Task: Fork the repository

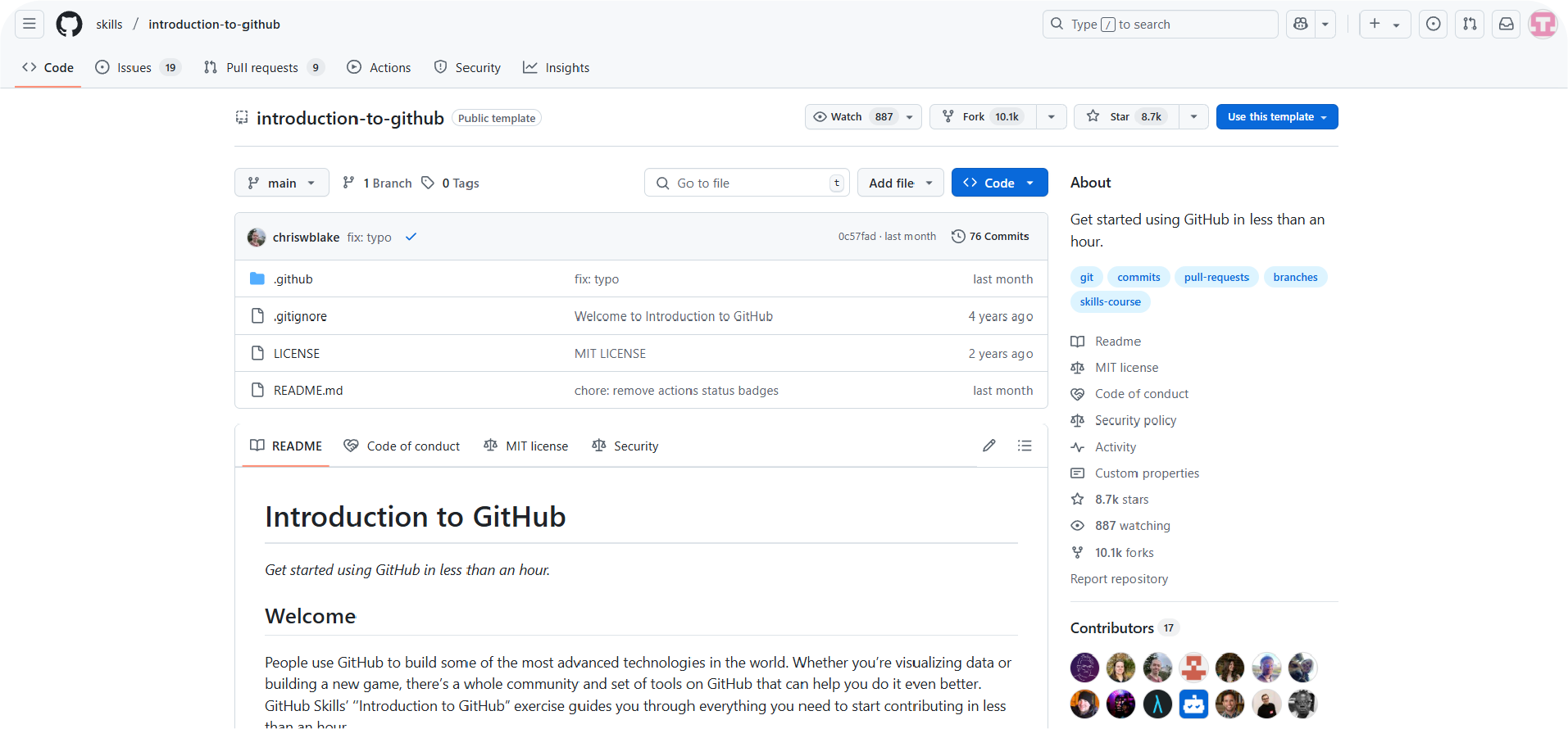Action: pos(983,116)
